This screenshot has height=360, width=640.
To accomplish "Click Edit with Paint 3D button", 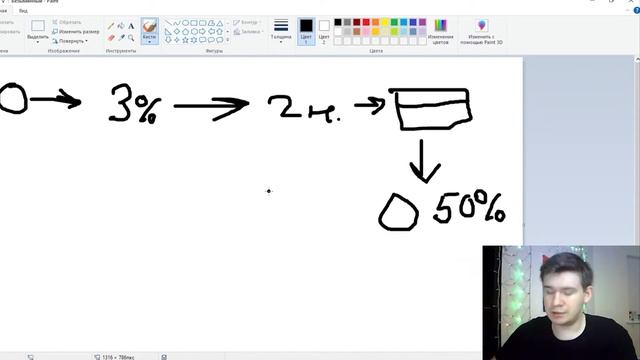I will [482, 32].
